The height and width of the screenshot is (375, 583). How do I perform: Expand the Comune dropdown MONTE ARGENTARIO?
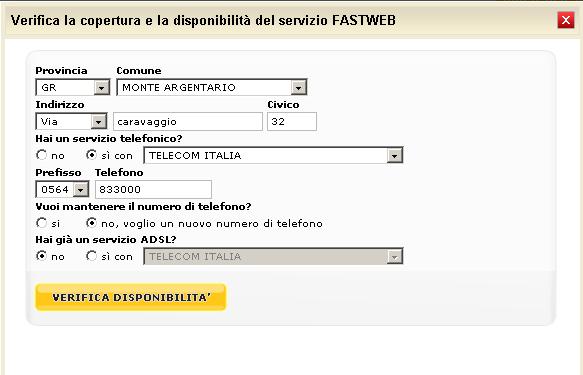point(212,87)
